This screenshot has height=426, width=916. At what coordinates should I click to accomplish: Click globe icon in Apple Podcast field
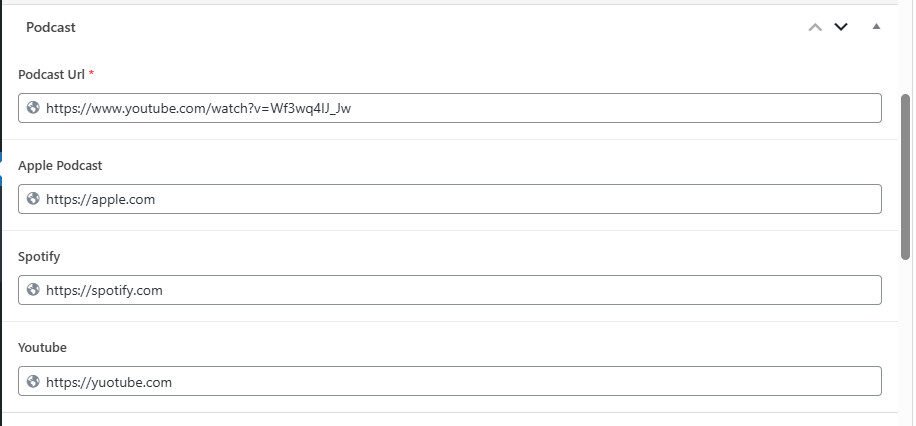(33, 199)
